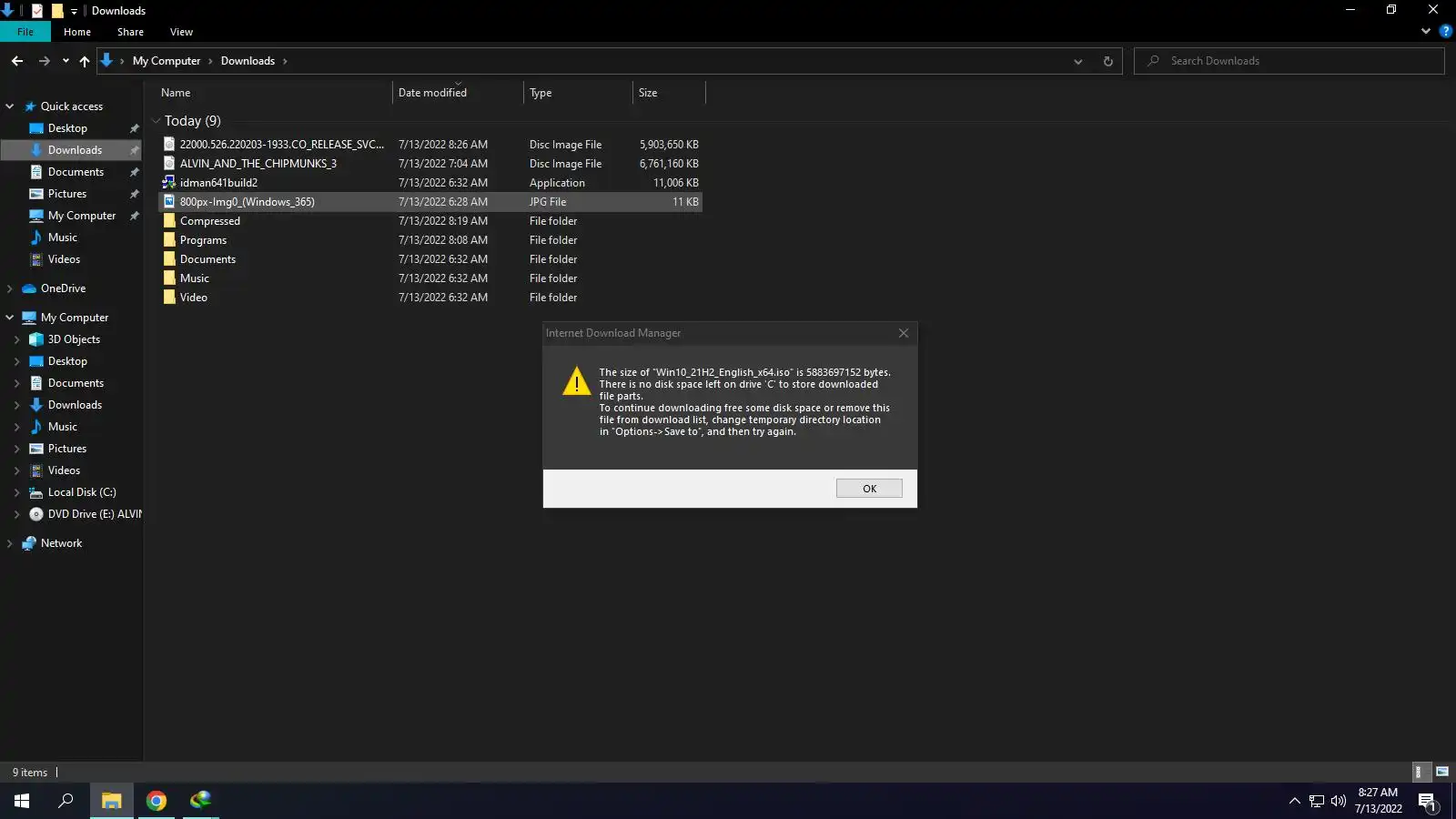This screenshot has width=1456, height=819.
Task: Open the Windows Start menu
Action: (22, 801)
